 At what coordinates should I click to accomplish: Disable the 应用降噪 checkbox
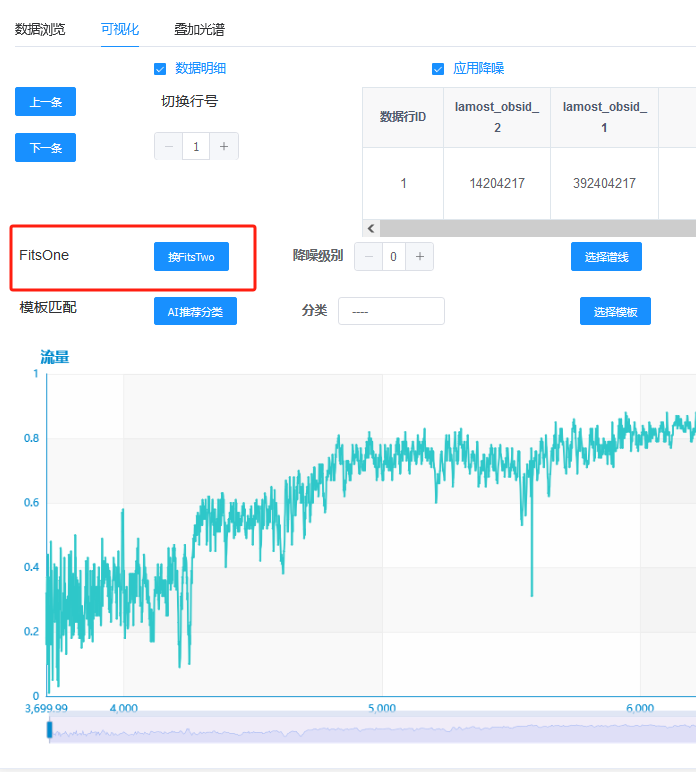437,69
